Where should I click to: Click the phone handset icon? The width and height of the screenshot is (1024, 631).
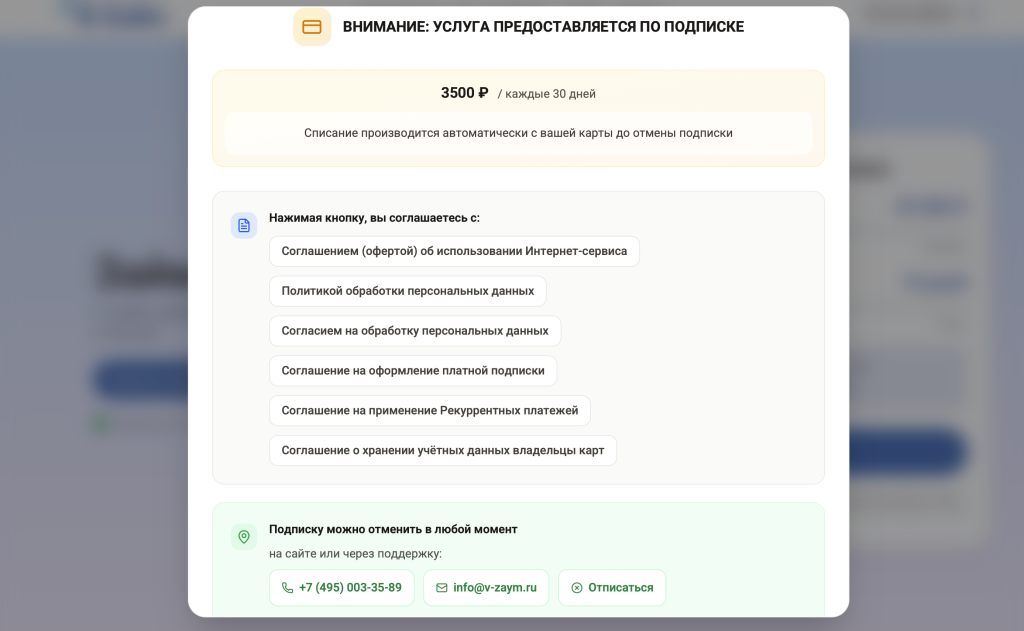point(288,588)
